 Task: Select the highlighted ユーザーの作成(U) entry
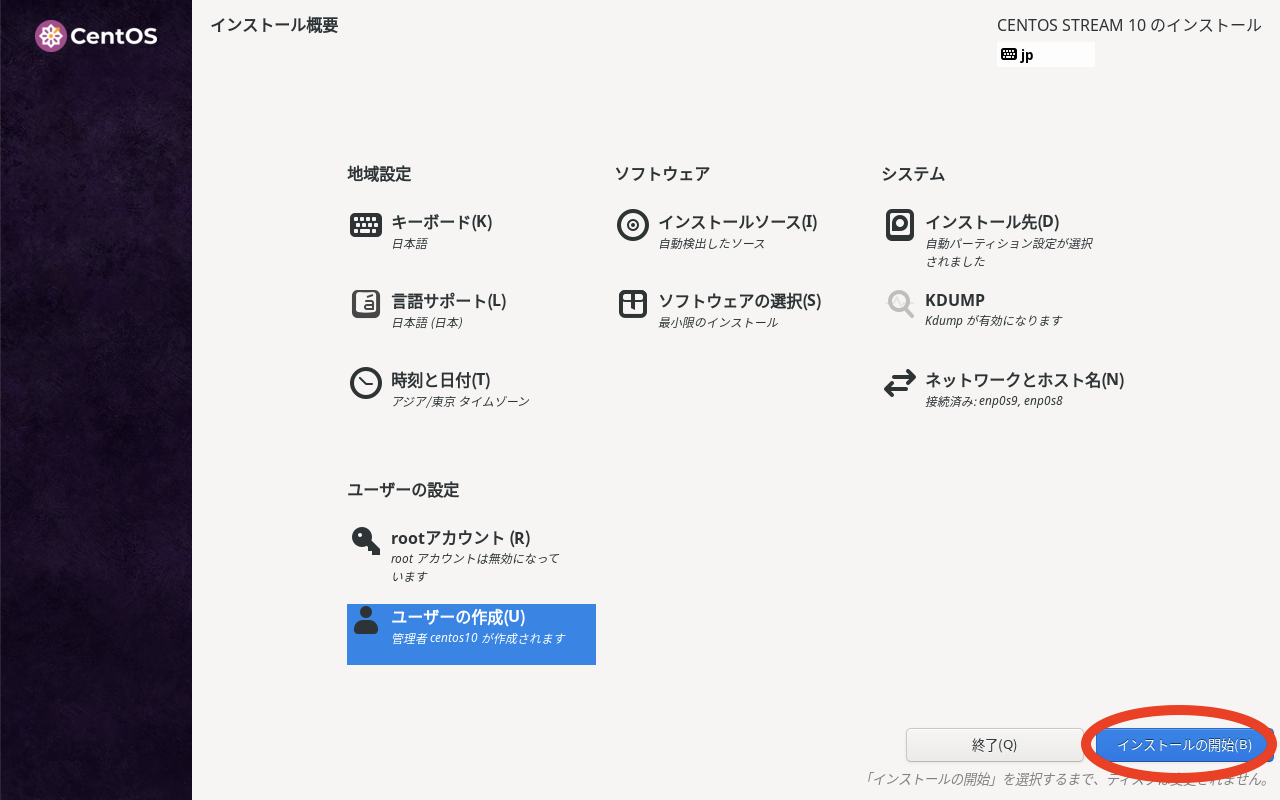(x=471, y=634)
